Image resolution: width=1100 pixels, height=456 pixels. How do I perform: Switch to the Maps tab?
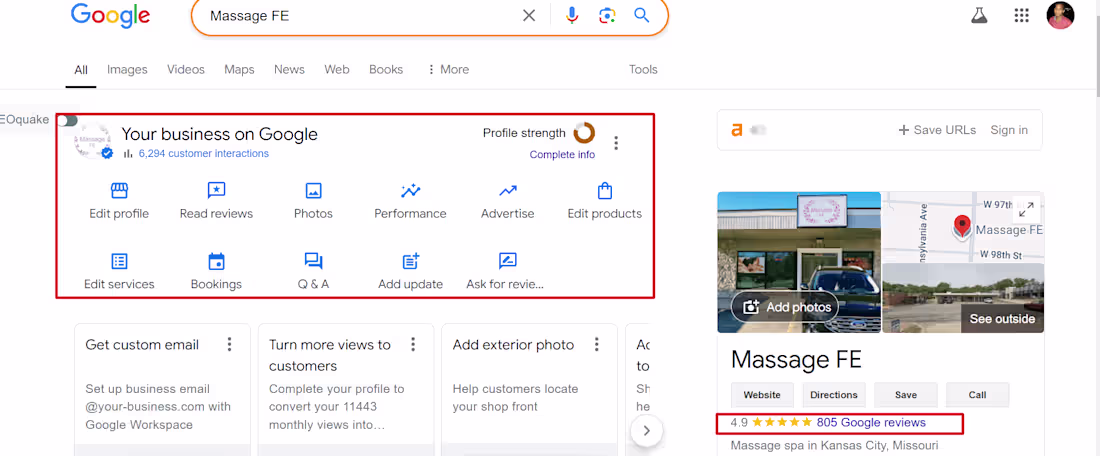point(239,69)
